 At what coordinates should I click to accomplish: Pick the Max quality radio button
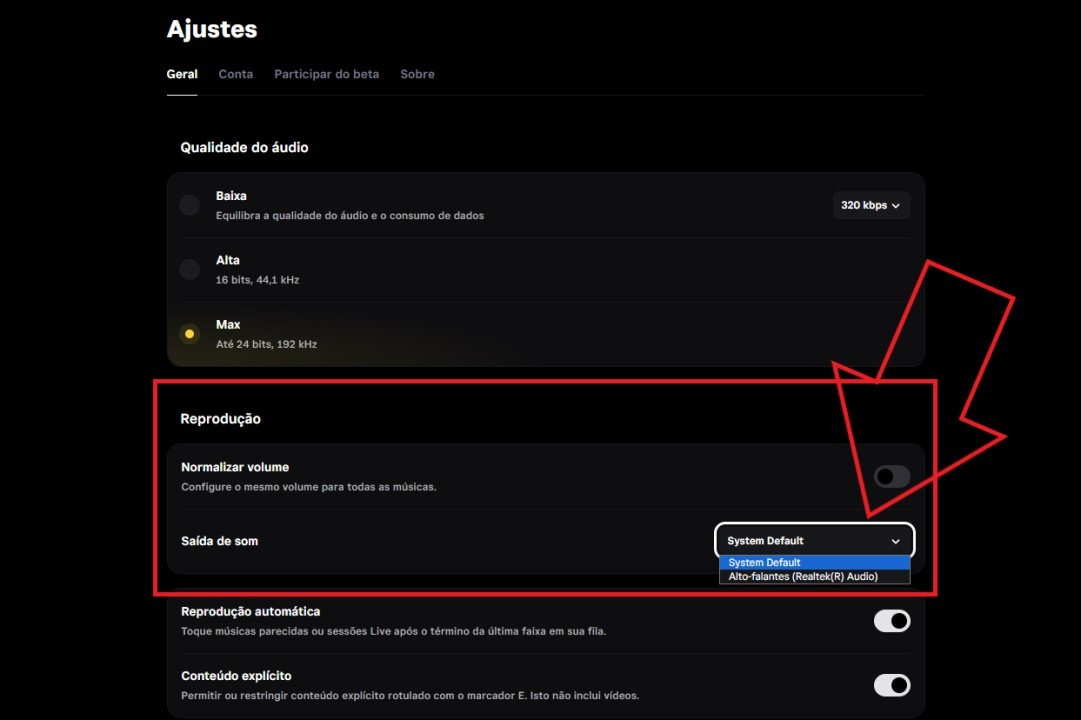pyautogui.click(x=189, y=334)
